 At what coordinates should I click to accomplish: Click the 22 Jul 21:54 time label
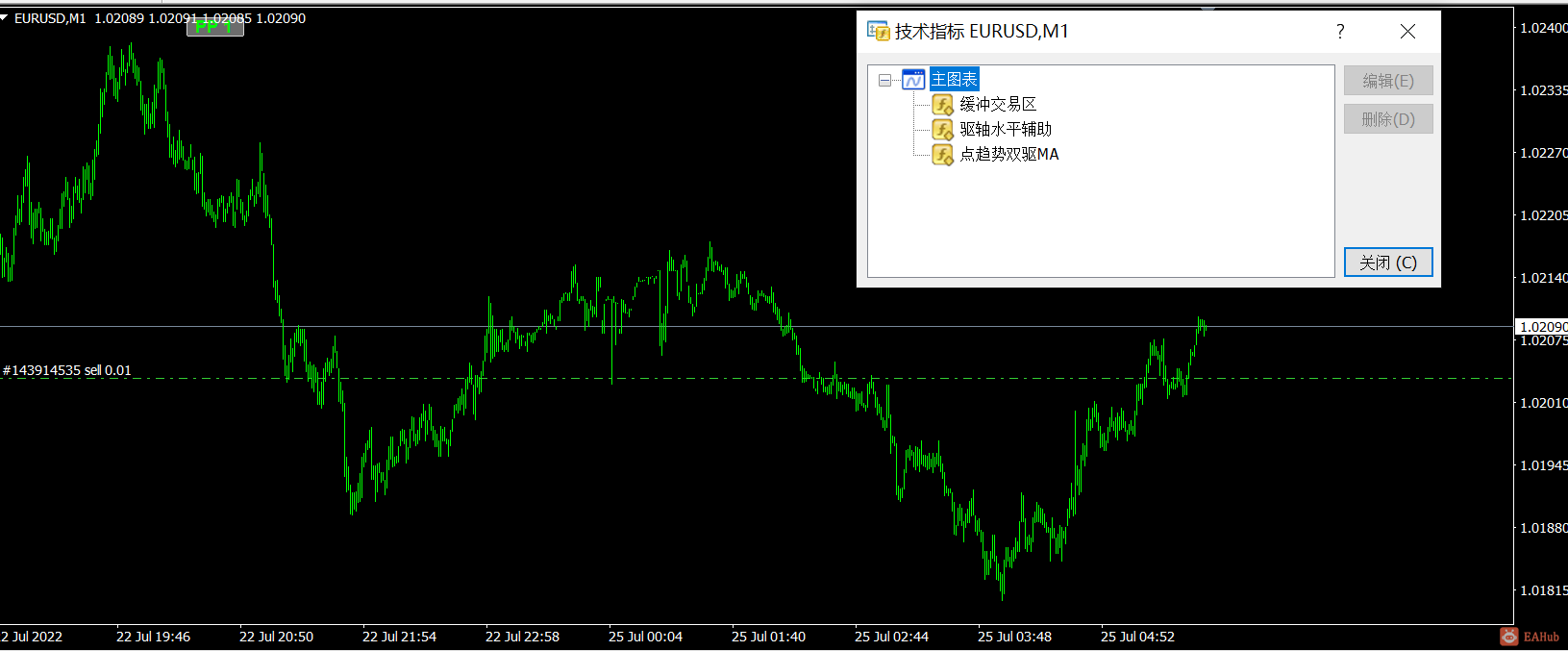pos(399,637)
